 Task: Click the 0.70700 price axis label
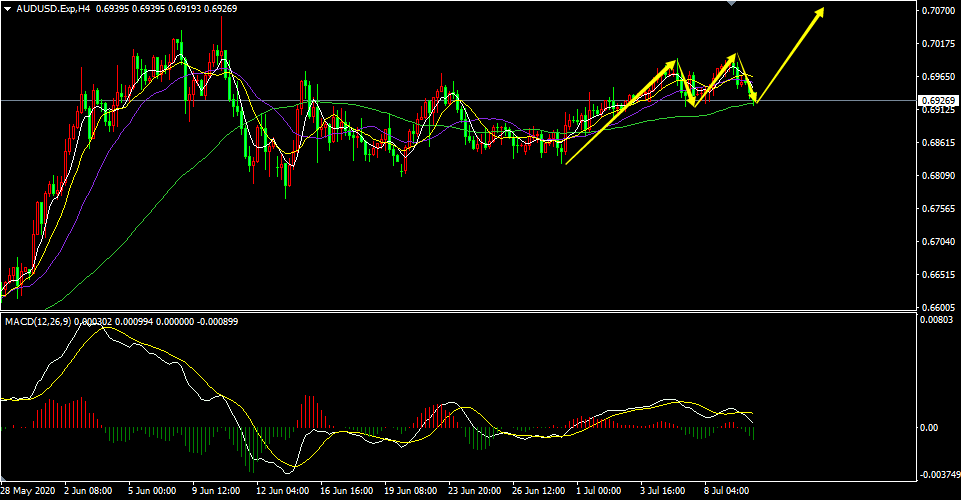tap(938, 11)
